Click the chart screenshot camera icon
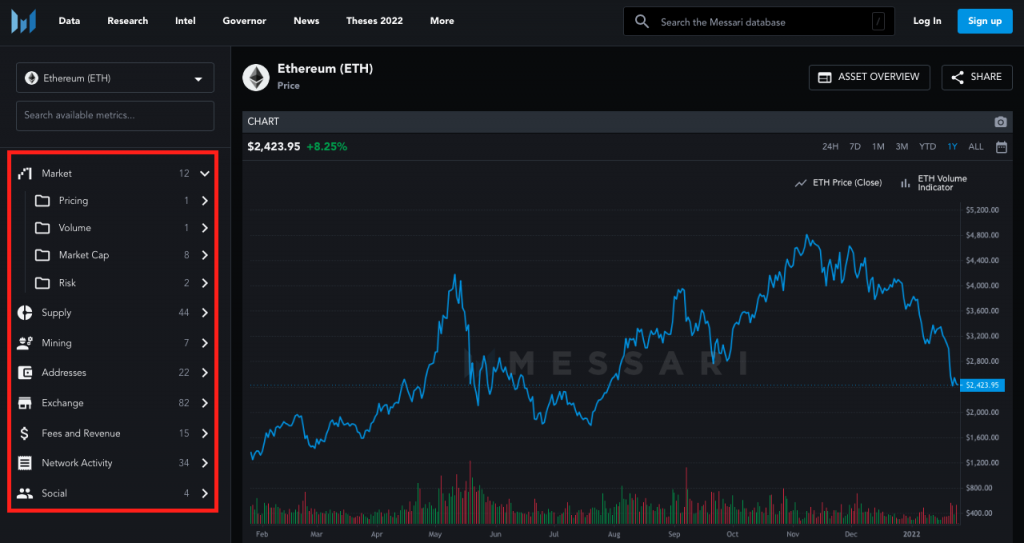 tap(1000, 121)
